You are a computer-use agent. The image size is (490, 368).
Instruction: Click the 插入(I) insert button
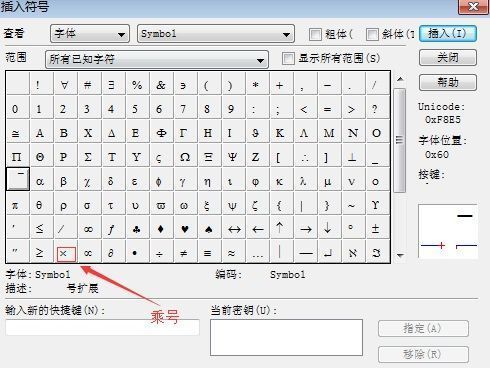click(448, 34)
